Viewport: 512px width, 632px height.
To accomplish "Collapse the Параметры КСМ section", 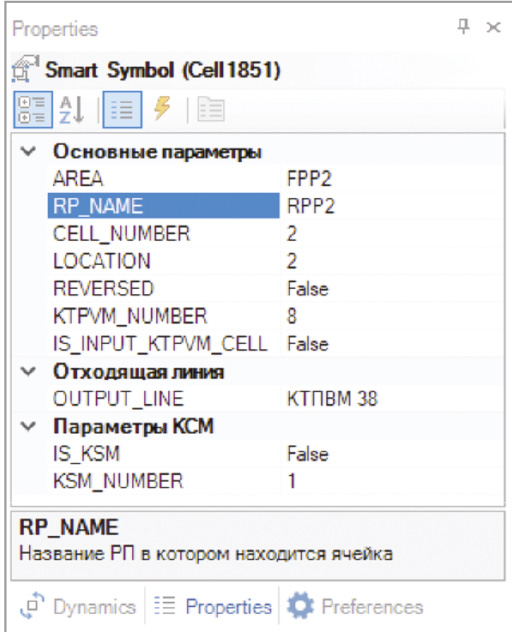I will tap(29, 426).
